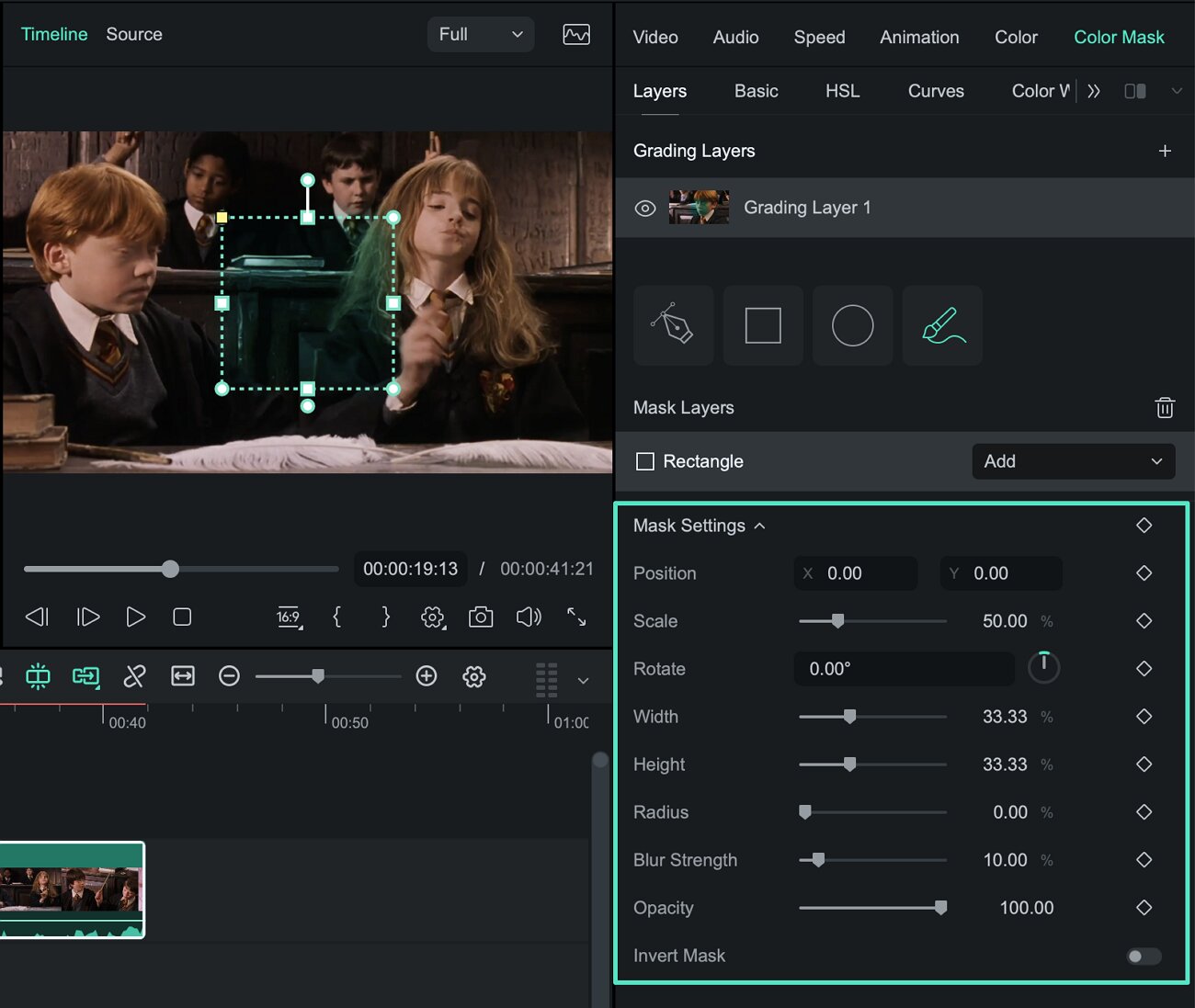This screenshot has width=1195, height=1008.
Task: Open the 16:9 aspect ratio options
Action: click(x=289, y=617)
